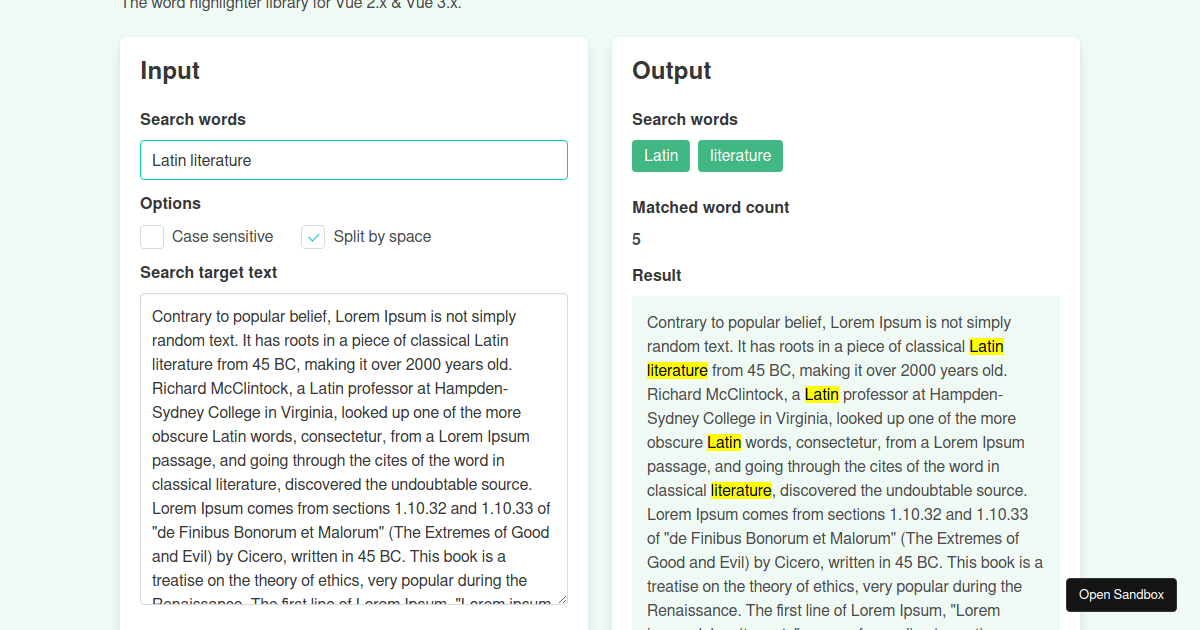
Task: Click the highlighted Latin after classical
Action: click(x=986, y=346)
